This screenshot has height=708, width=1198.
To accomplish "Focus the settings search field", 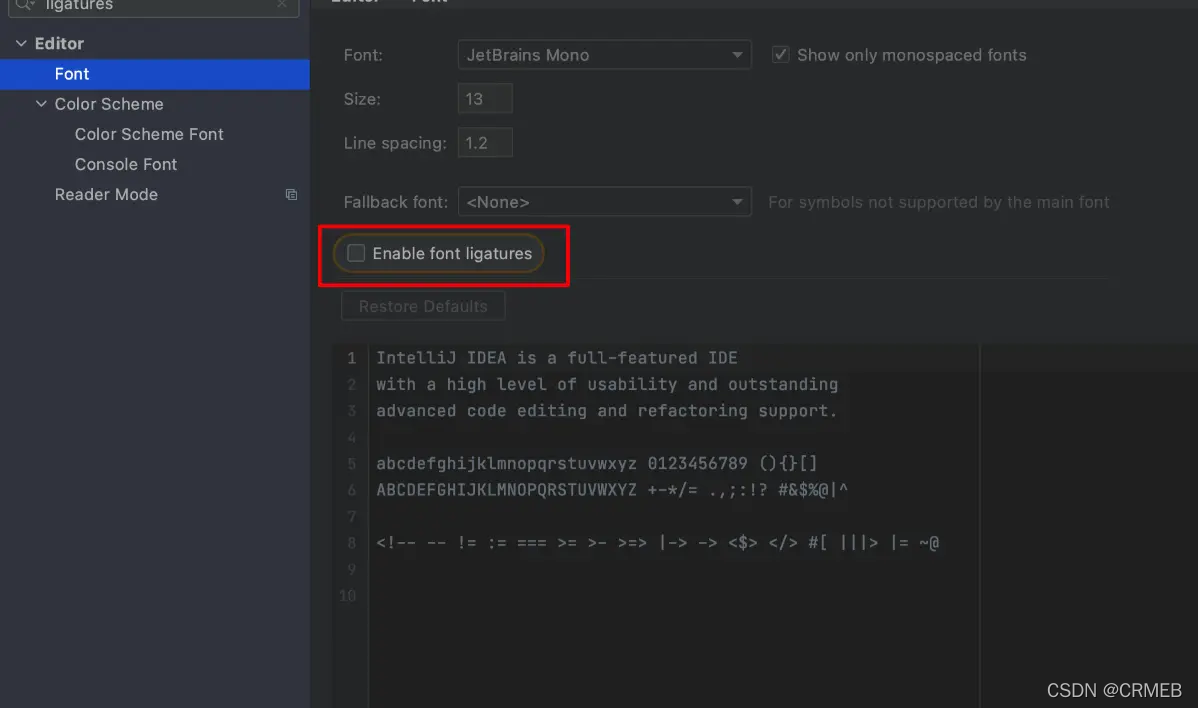I will coord(154,6).
